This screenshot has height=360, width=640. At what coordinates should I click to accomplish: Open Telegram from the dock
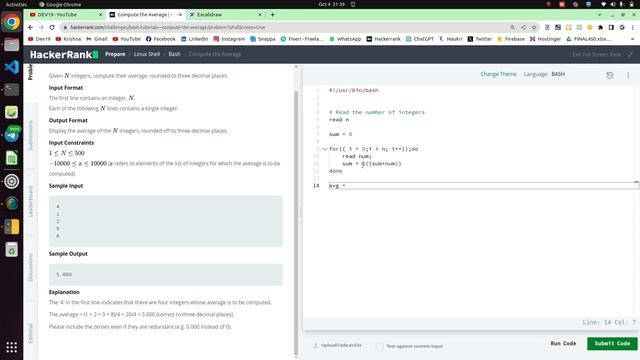click(x=11, y=135)
